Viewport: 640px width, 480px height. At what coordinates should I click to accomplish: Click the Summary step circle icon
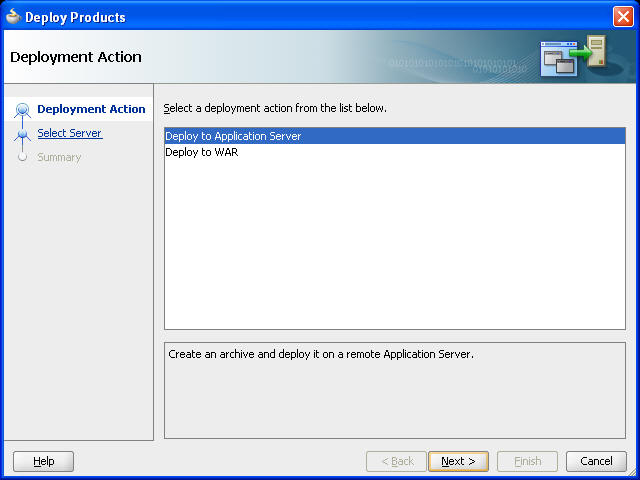click(22, 157)
